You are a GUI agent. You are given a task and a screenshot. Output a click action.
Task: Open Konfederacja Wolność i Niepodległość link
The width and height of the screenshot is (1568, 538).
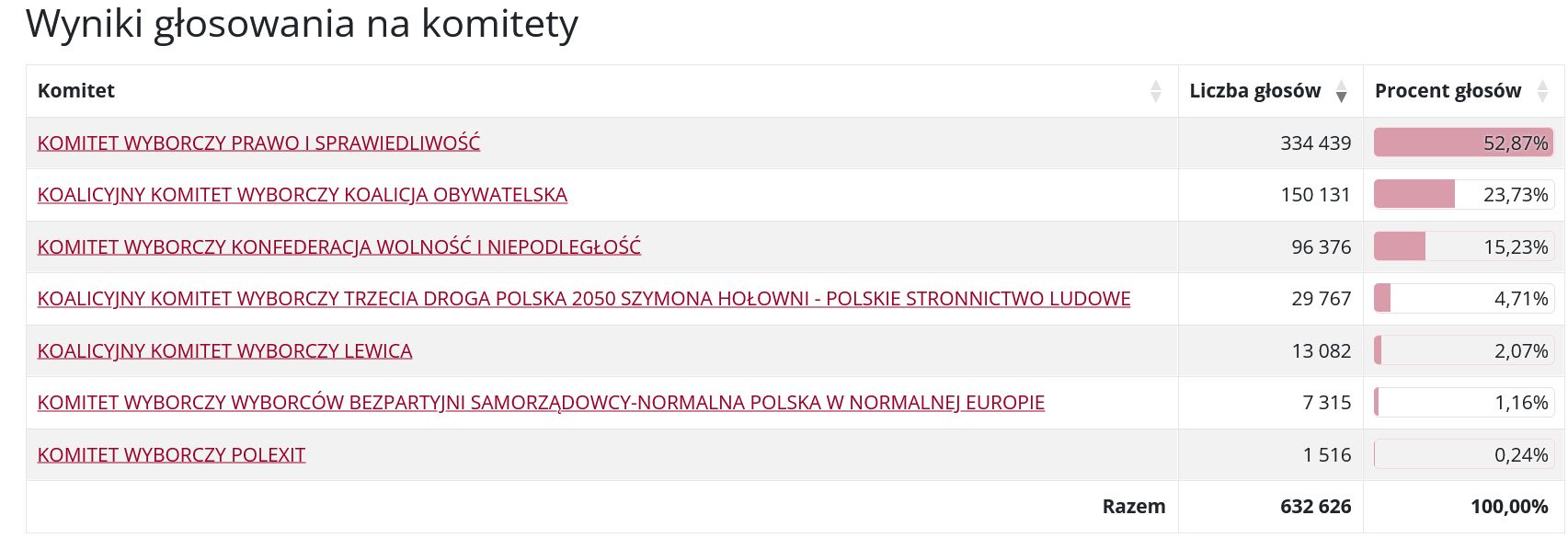(339, 246)
